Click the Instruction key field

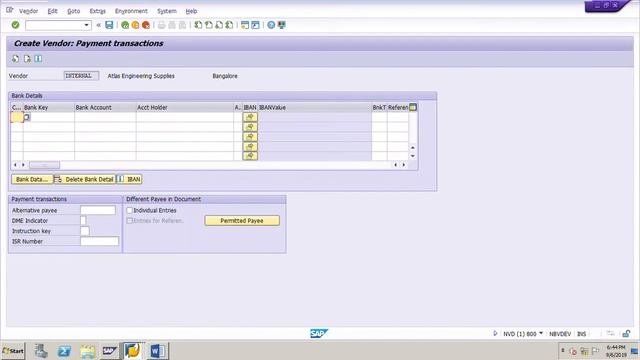(x=84, y=231)
